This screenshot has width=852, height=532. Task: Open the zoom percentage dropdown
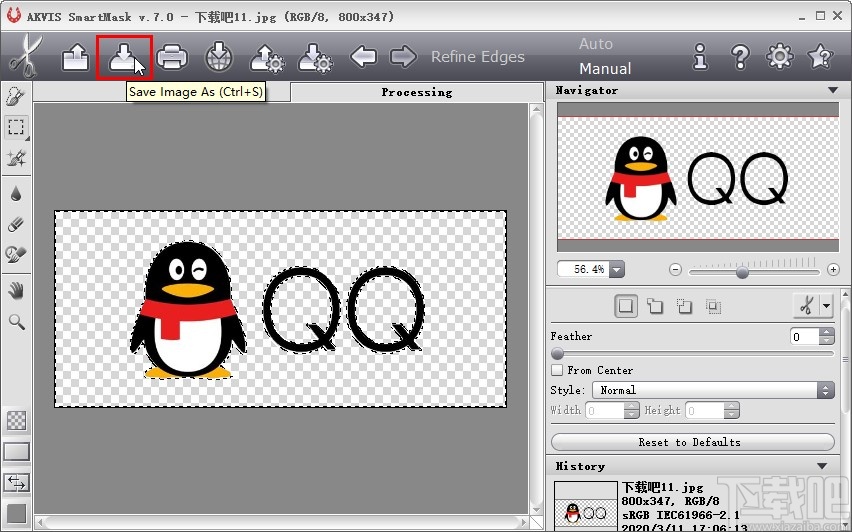pos(617,269)
